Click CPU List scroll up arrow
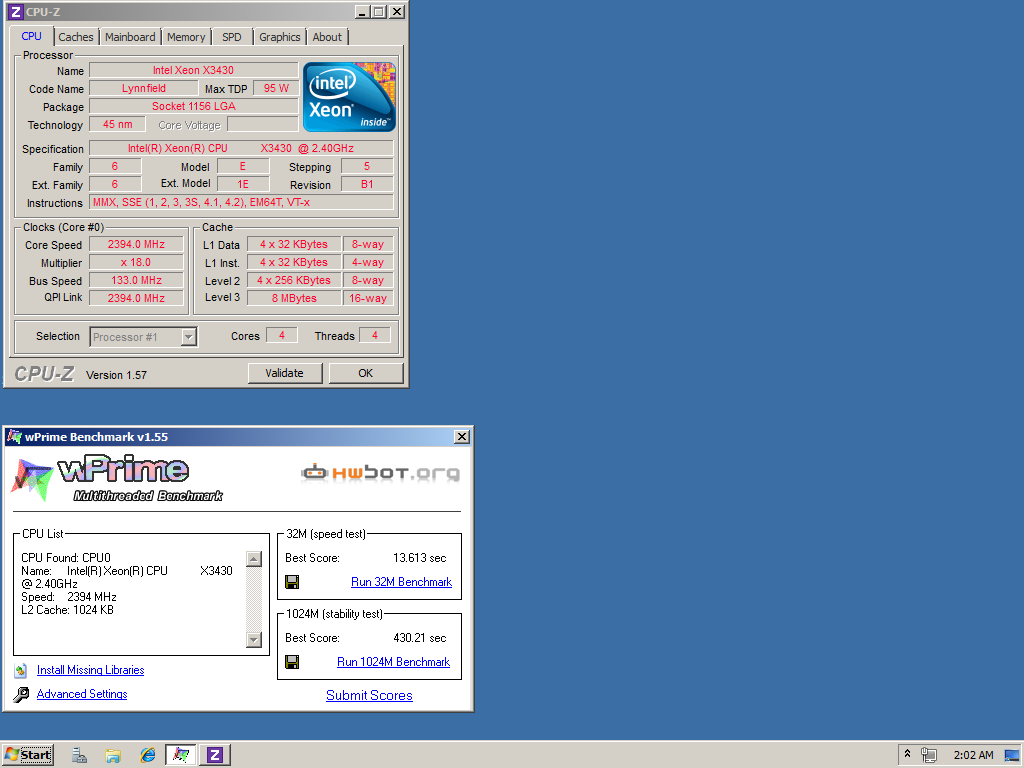 coord(254,559)
